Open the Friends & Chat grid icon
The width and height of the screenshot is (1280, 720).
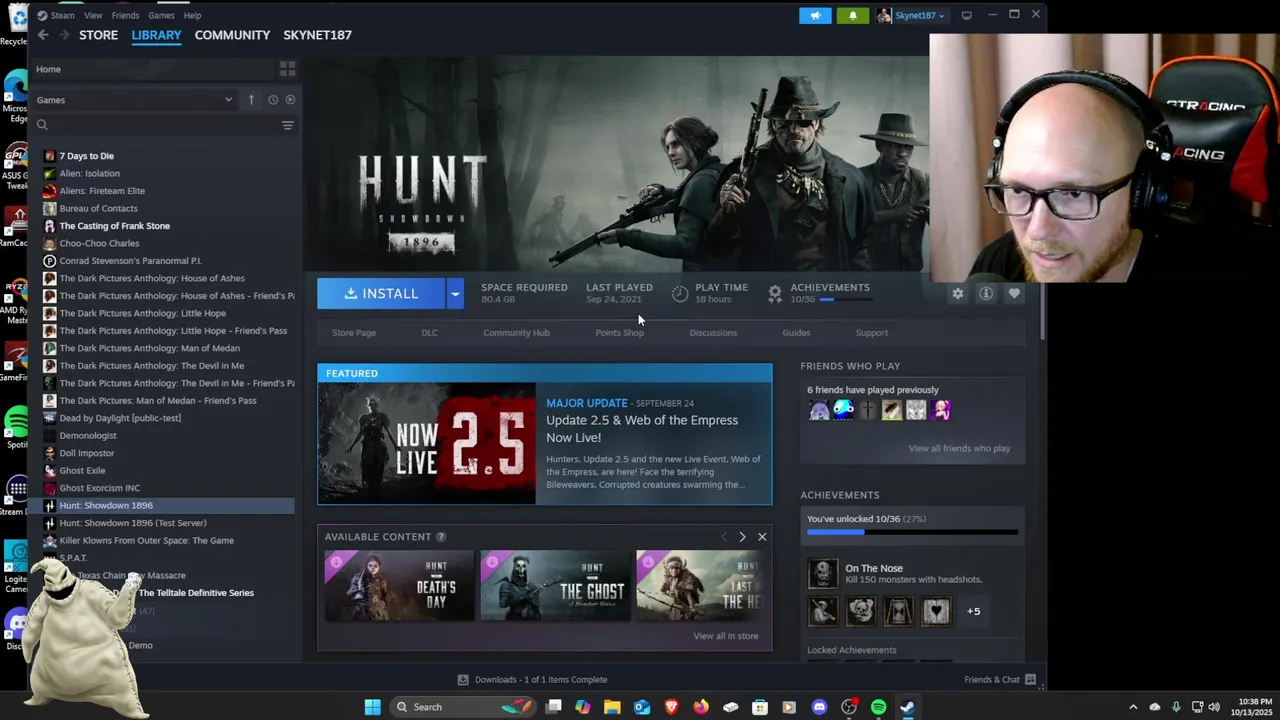[1030, 680]
